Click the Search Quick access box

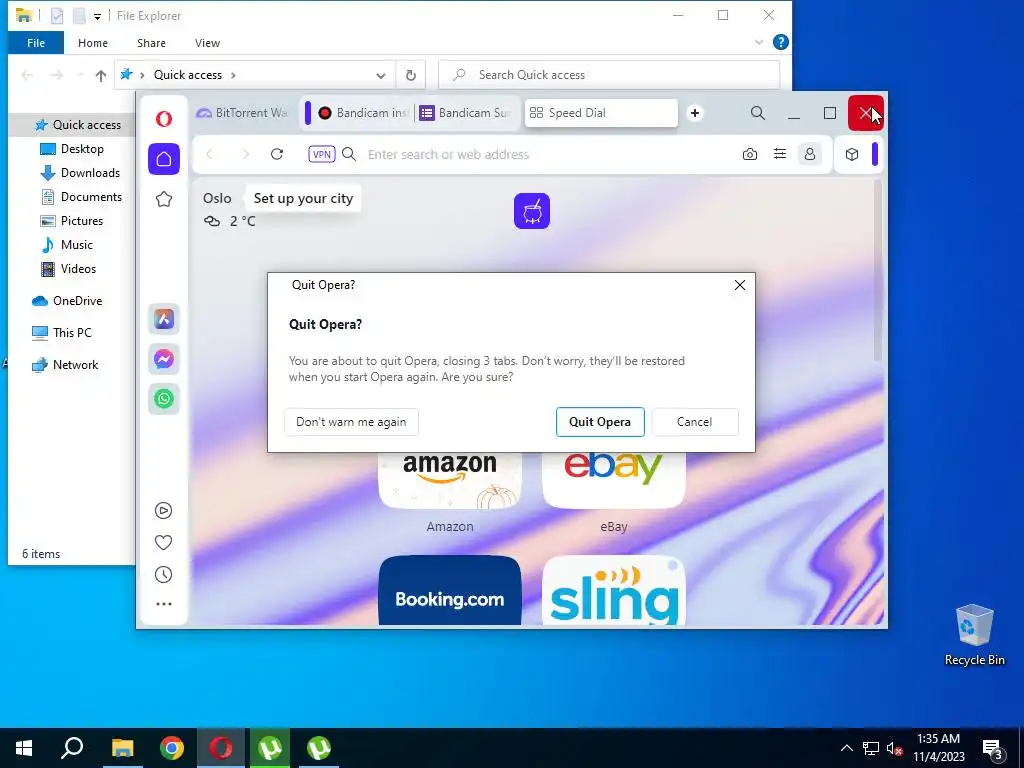pos(609,75)
